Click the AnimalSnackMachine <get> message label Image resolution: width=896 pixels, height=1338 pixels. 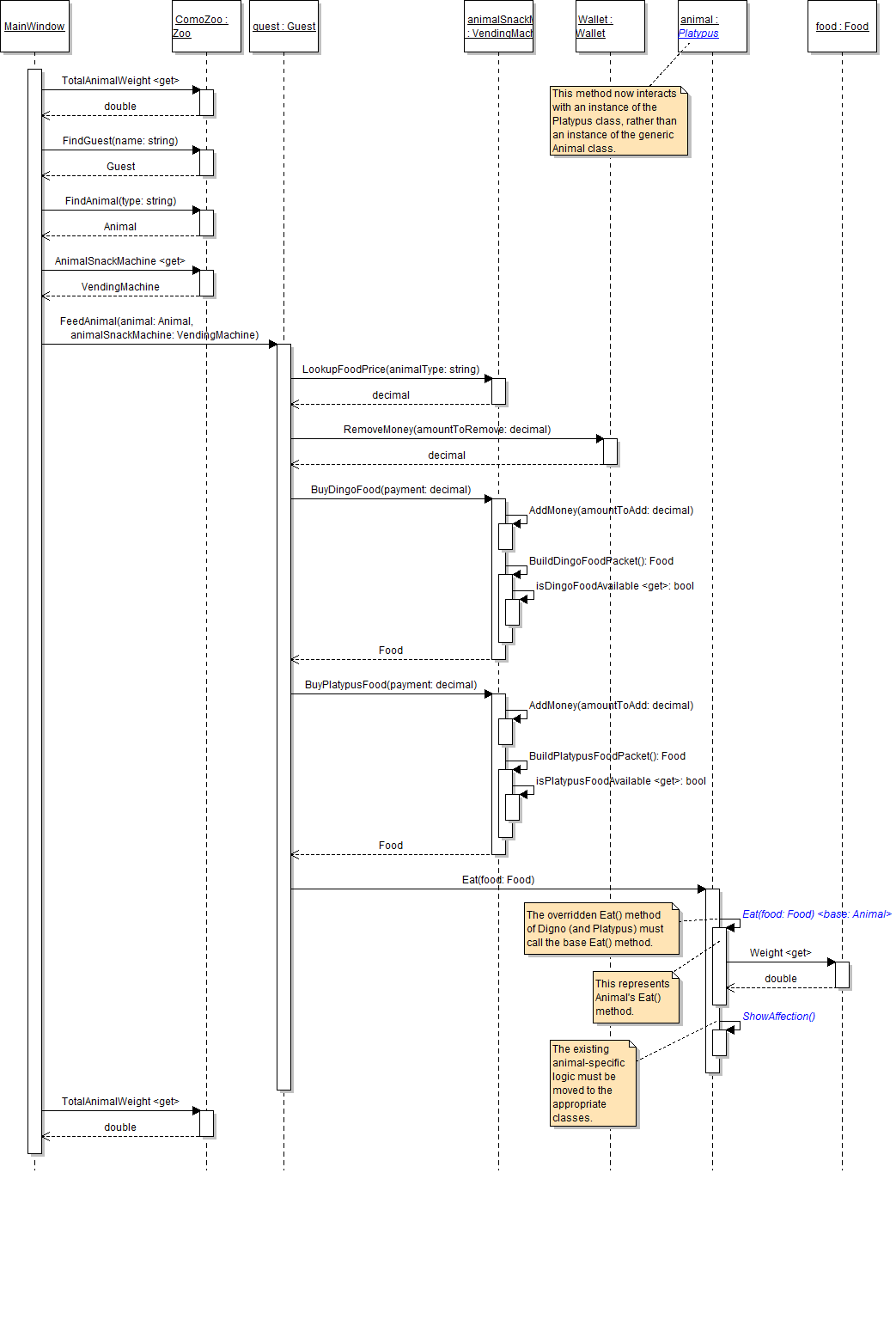(120, 261)
